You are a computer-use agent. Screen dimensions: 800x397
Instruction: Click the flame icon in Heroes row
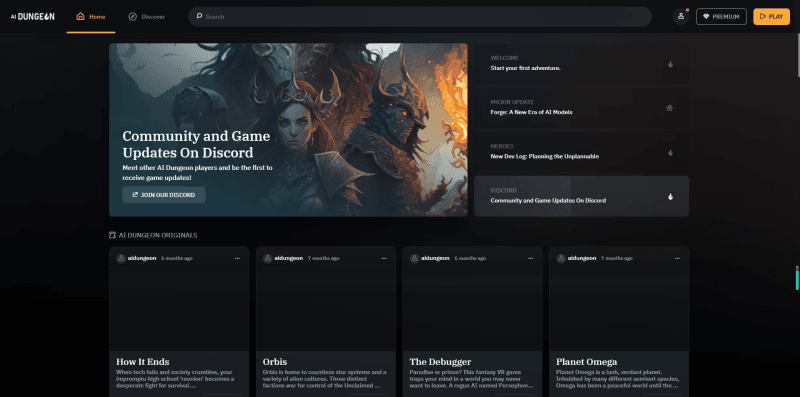point(670,152)
